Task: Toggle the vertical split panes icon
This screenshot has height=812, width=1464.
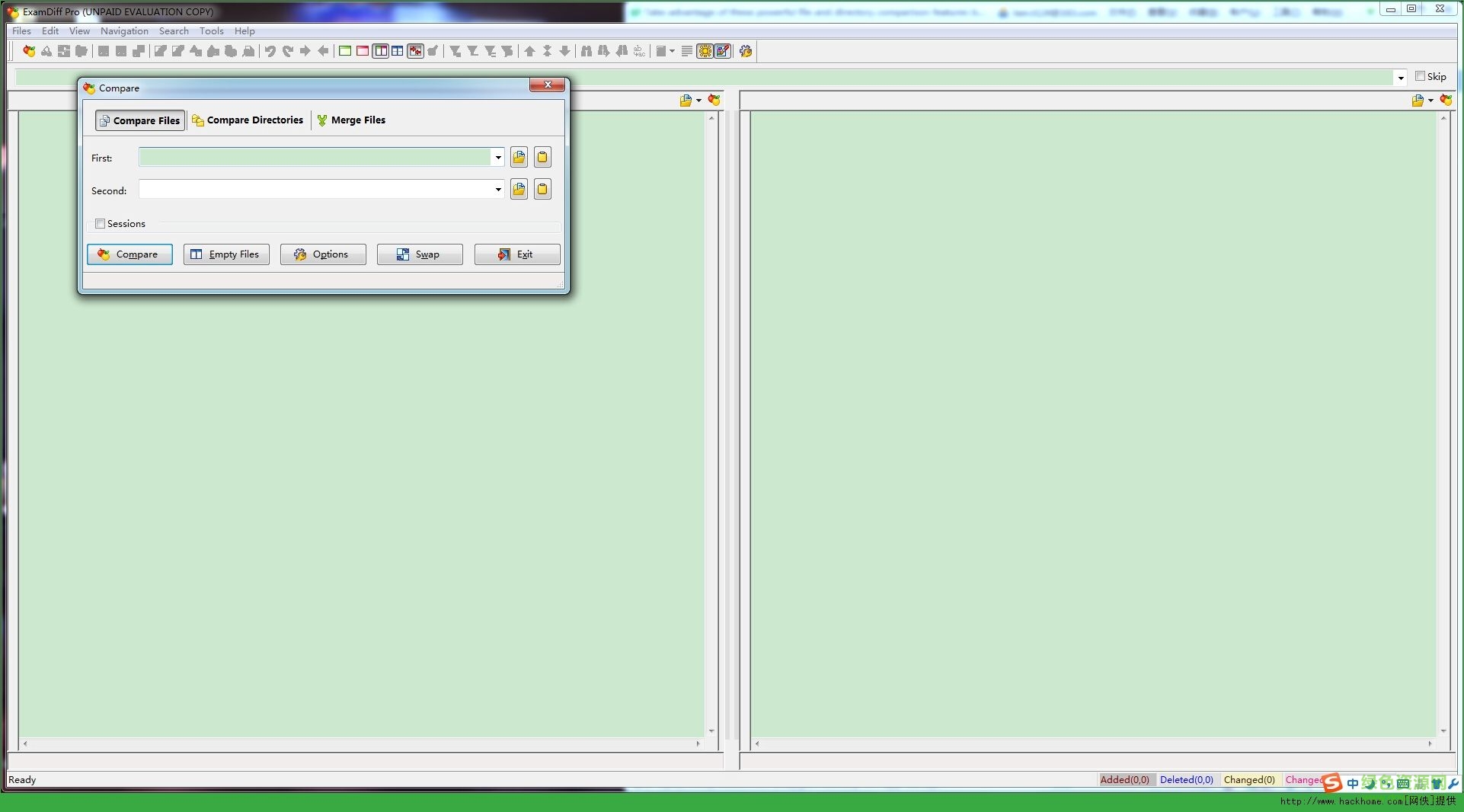Action: [380, 51]
